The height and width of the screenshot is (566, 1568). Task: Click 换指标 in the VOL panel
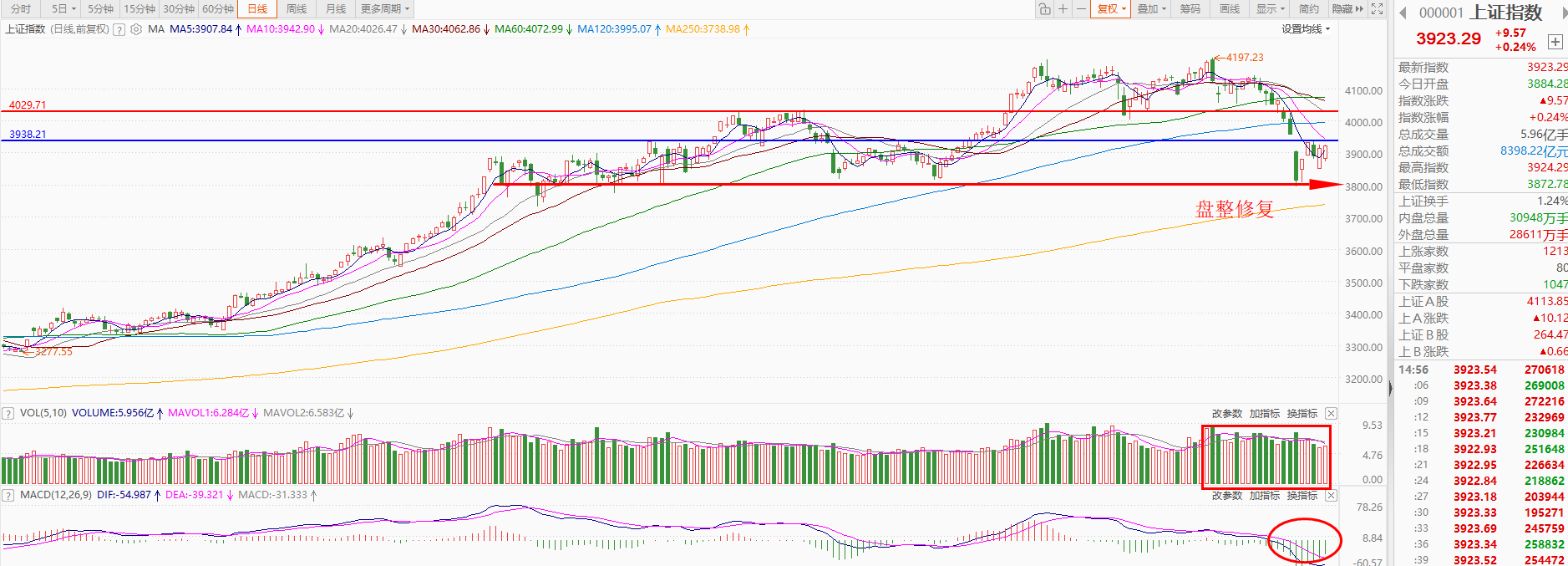(1302, 414)
